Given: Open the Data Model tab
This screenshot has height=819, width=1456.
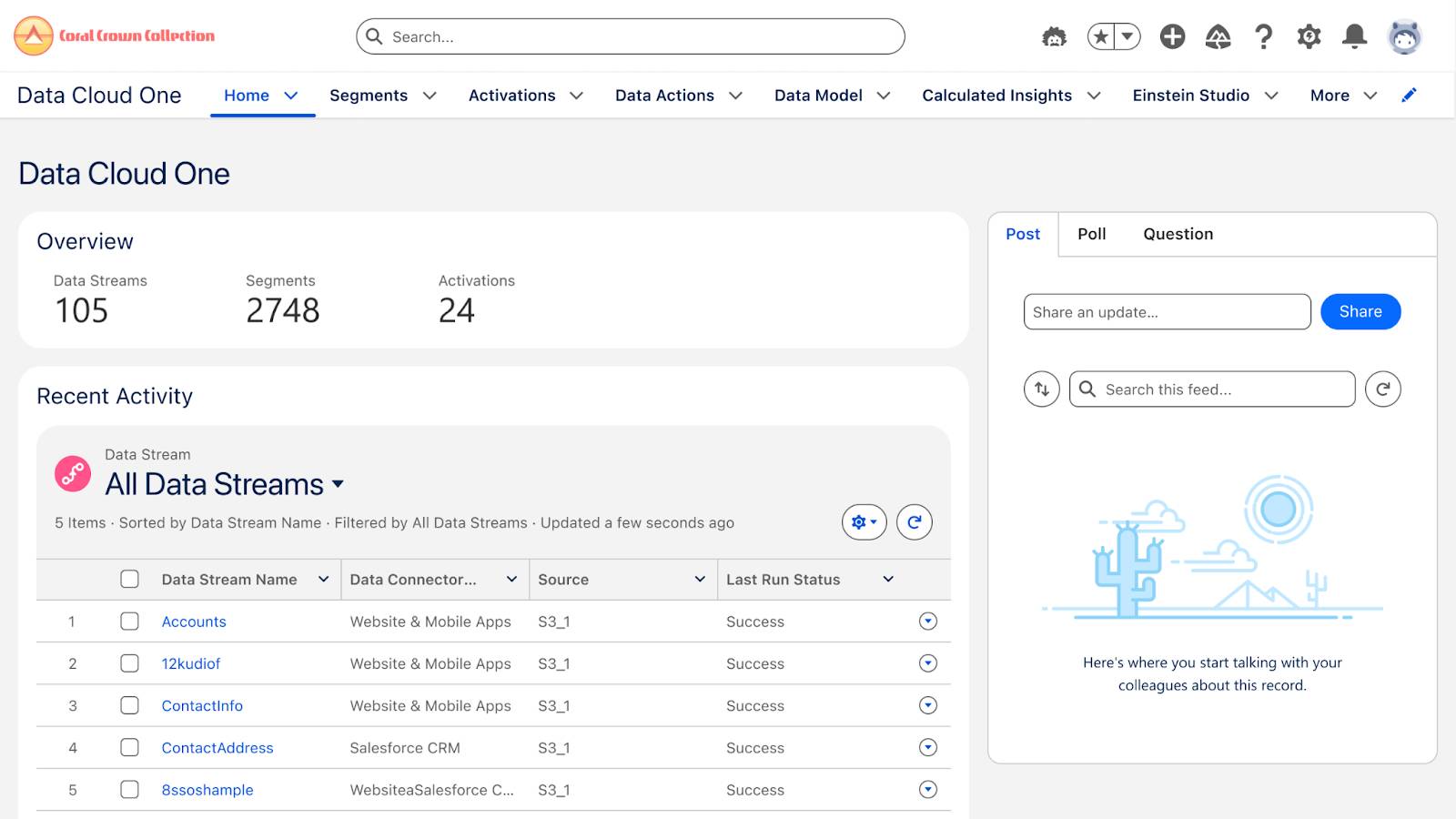Looking at the screenshot, I should 818,96.
